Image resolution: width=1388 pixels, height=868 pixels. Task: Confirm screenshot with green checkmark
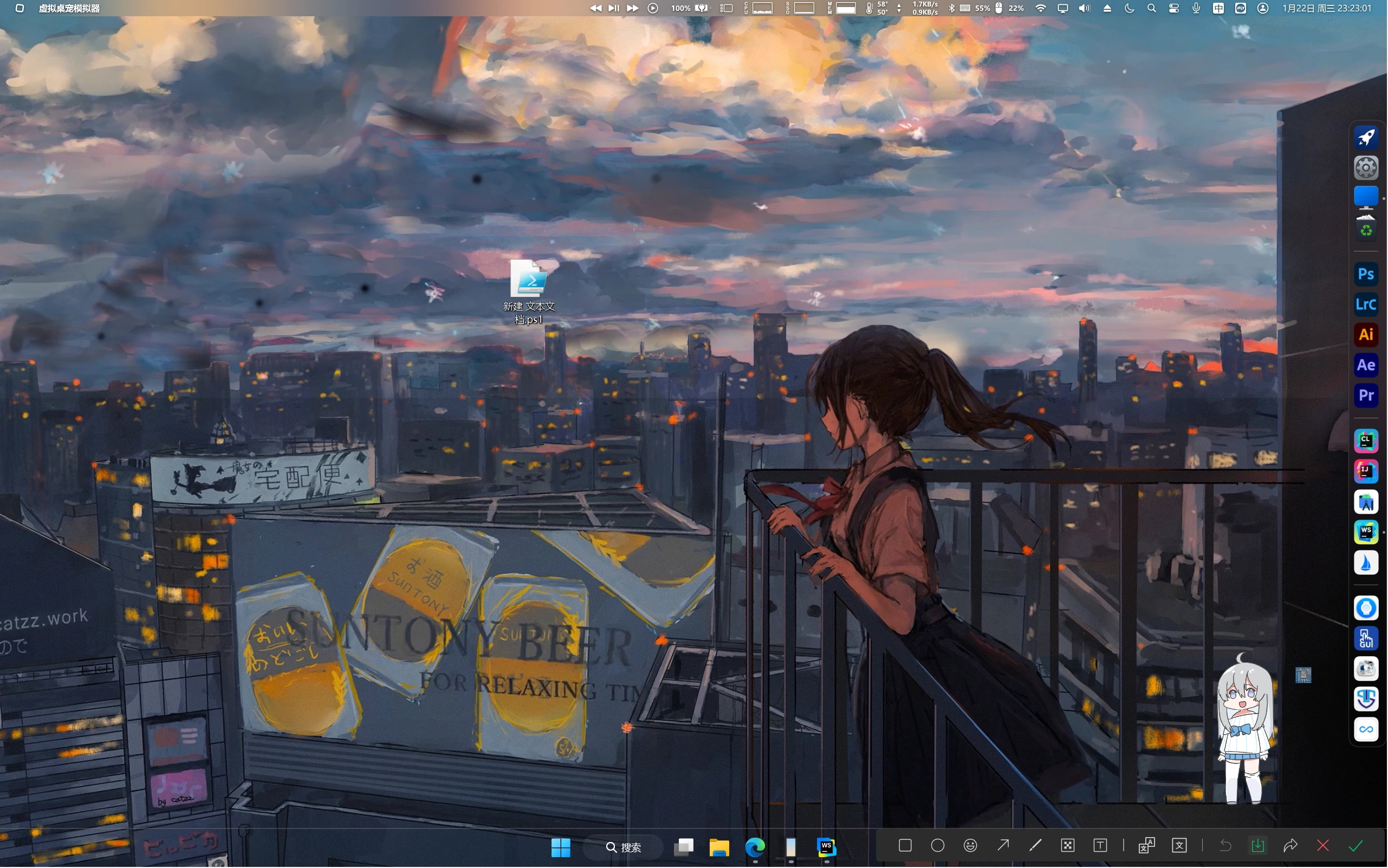coord(1355,845)
